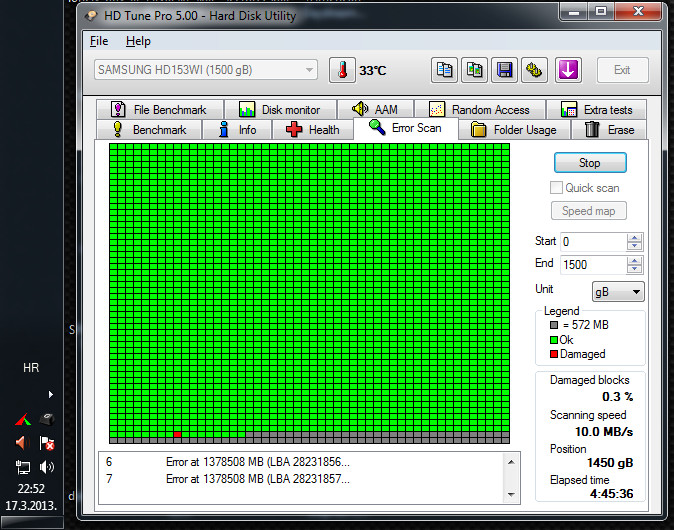Click the network tray icon

(x=22, y=467)
